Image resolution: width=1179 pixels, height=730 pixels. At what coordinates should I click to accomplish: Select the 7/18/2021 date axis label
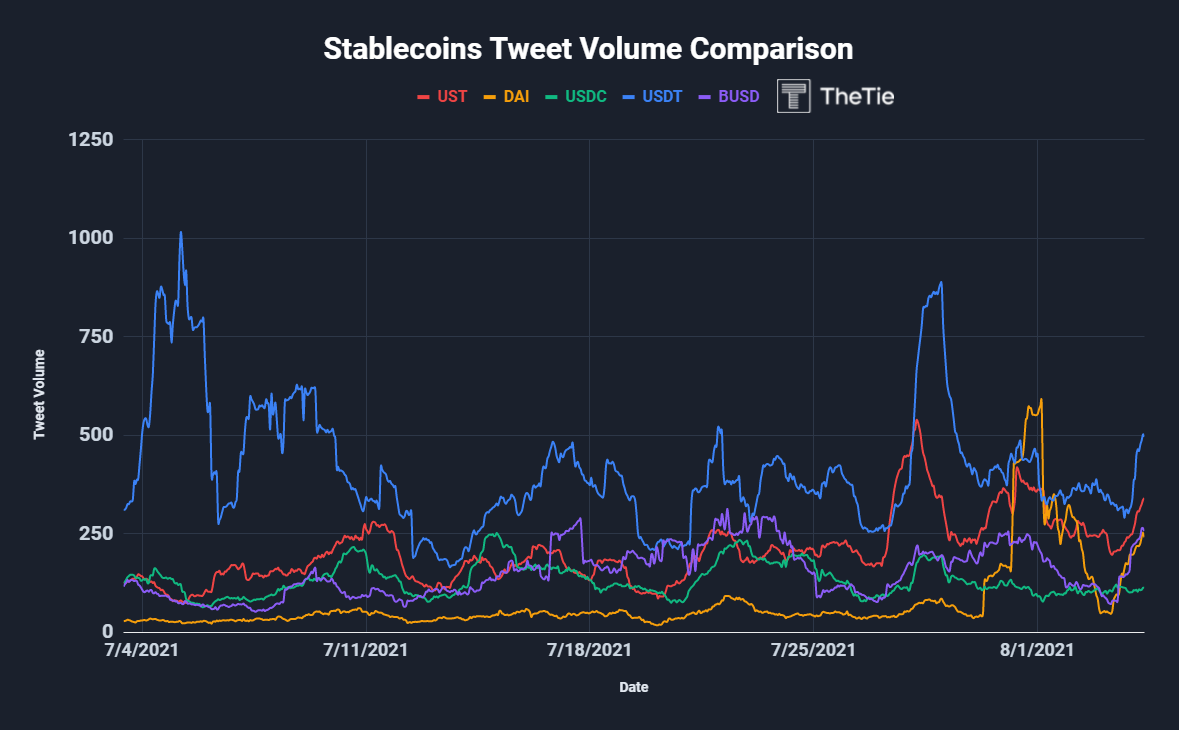(x=590, y=650)
